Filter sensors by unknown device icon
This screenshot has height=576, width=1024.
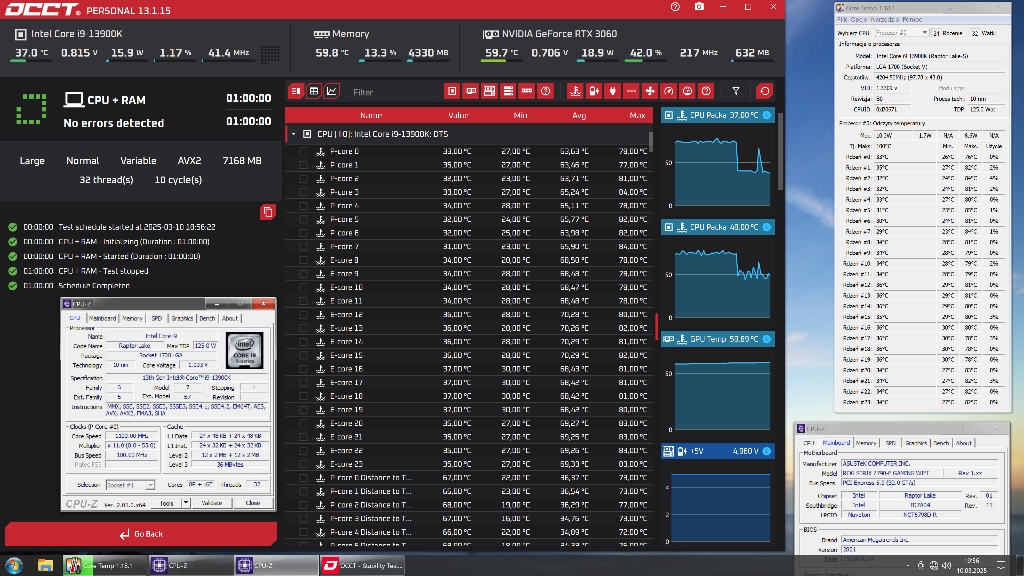click(545, 91)
